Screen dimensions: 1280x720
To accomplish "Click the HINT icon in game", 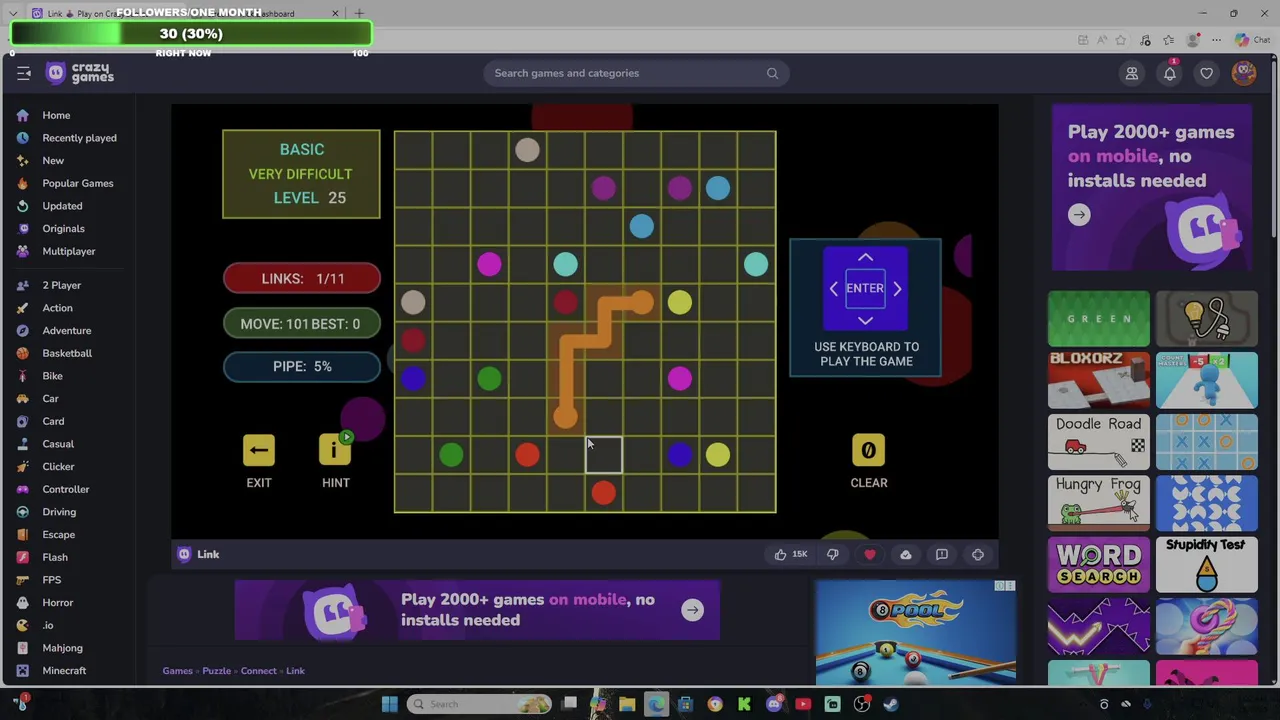I will 335,450.
